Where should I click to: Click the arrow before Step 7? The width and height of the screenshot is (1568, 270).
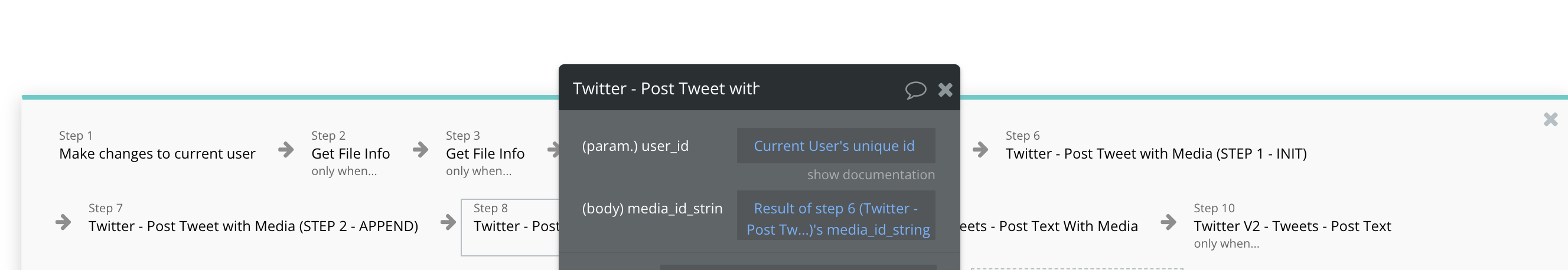pos(63,222)
